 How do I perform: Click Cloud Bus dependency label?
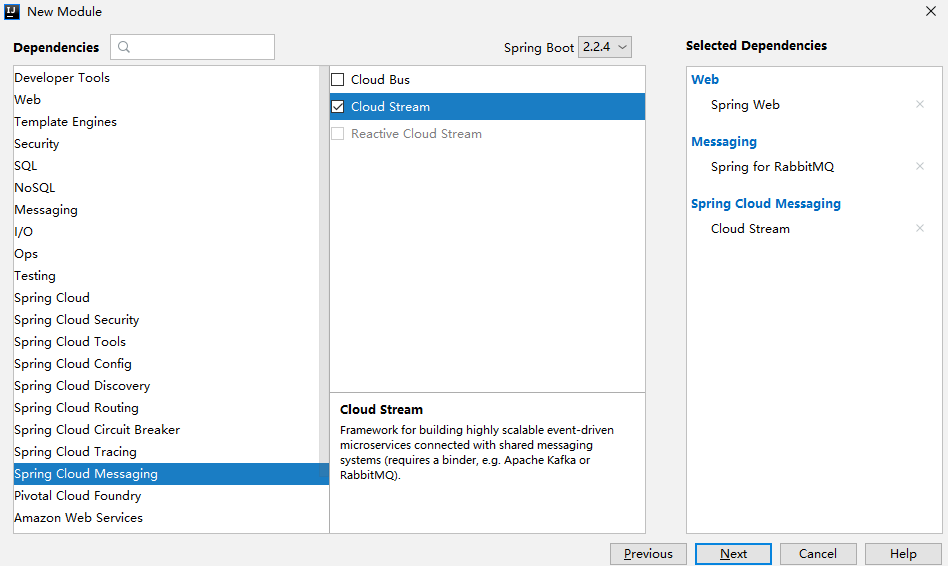(380, 80)
